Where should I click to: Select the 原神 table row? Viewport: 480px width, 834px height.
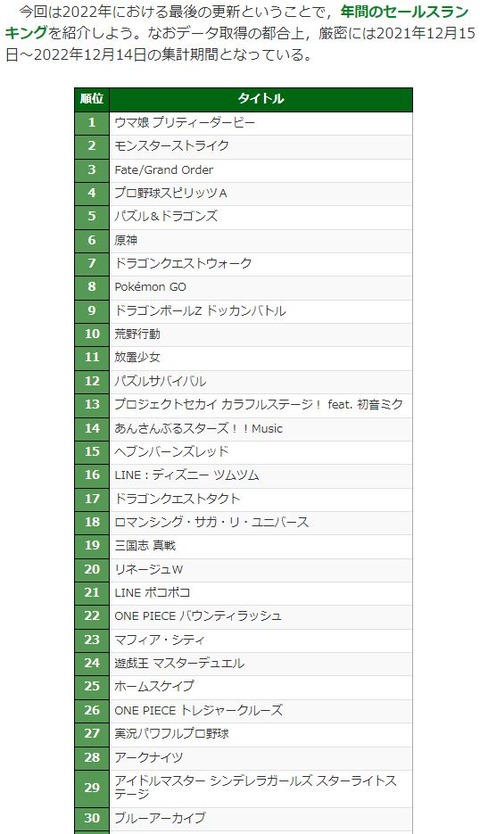tap(244, 240)
